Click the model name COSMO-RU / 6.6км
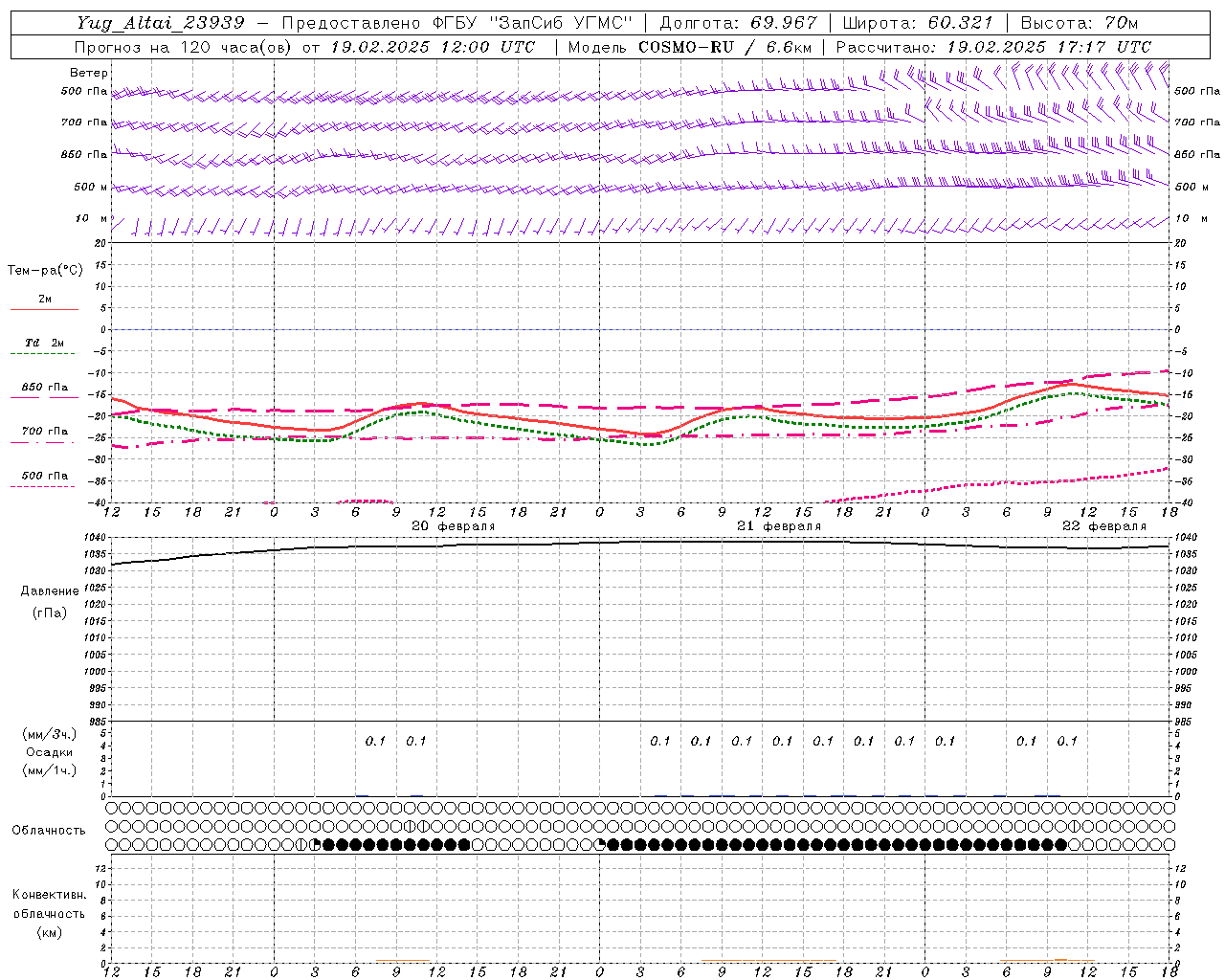1225x980 pixels. [724, 47]
